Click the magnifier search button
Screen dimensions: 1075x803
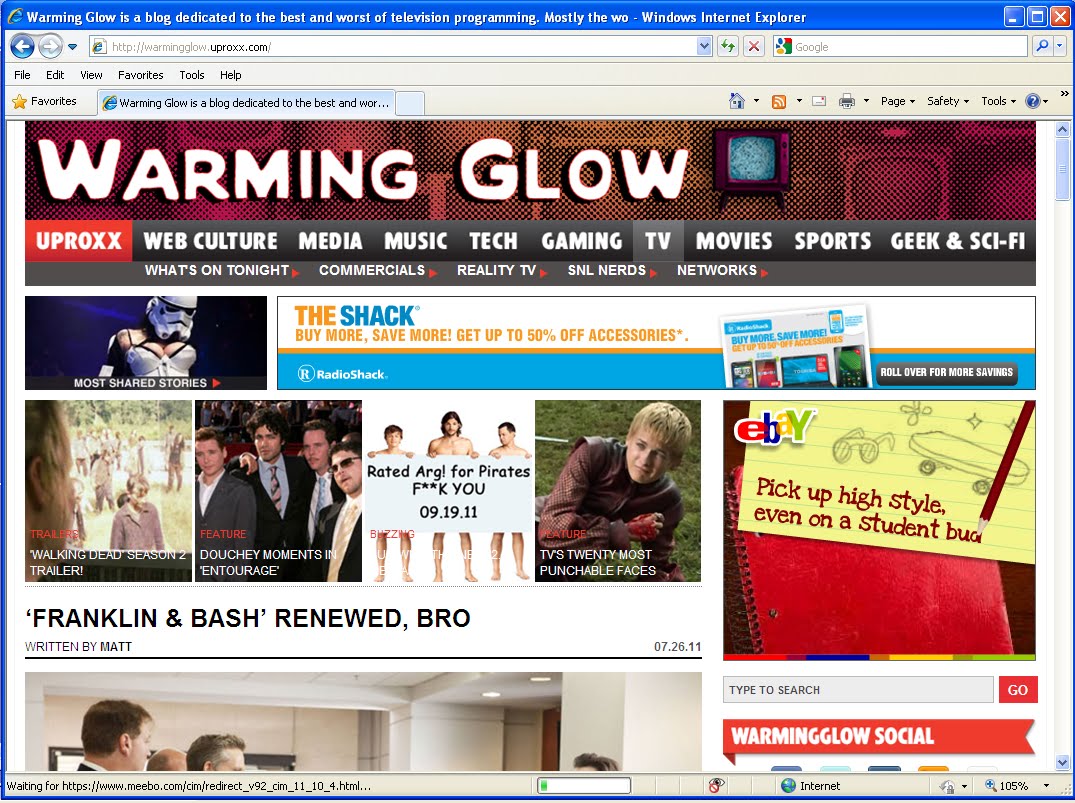click(x=1042, y=47)
